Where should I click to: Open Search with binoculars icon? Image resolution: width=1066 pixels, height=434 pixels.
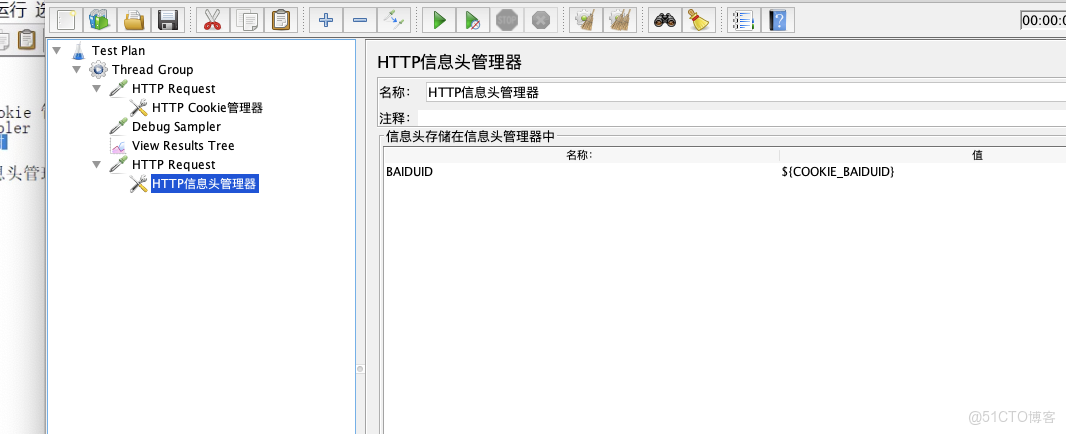click(x=664, y=20)
